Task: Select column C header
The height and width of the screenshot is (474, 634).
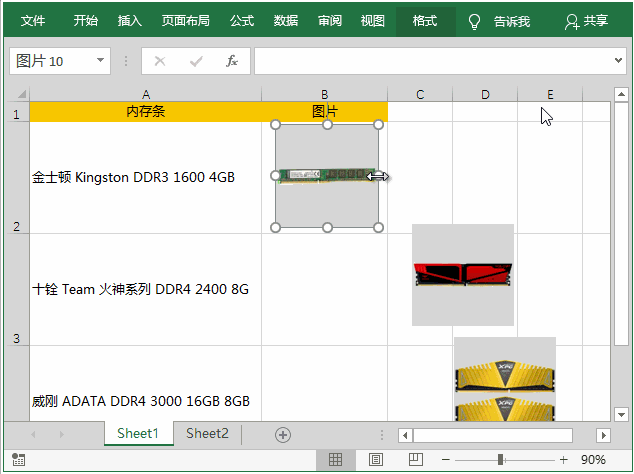Action: click(x=420, y=95)
